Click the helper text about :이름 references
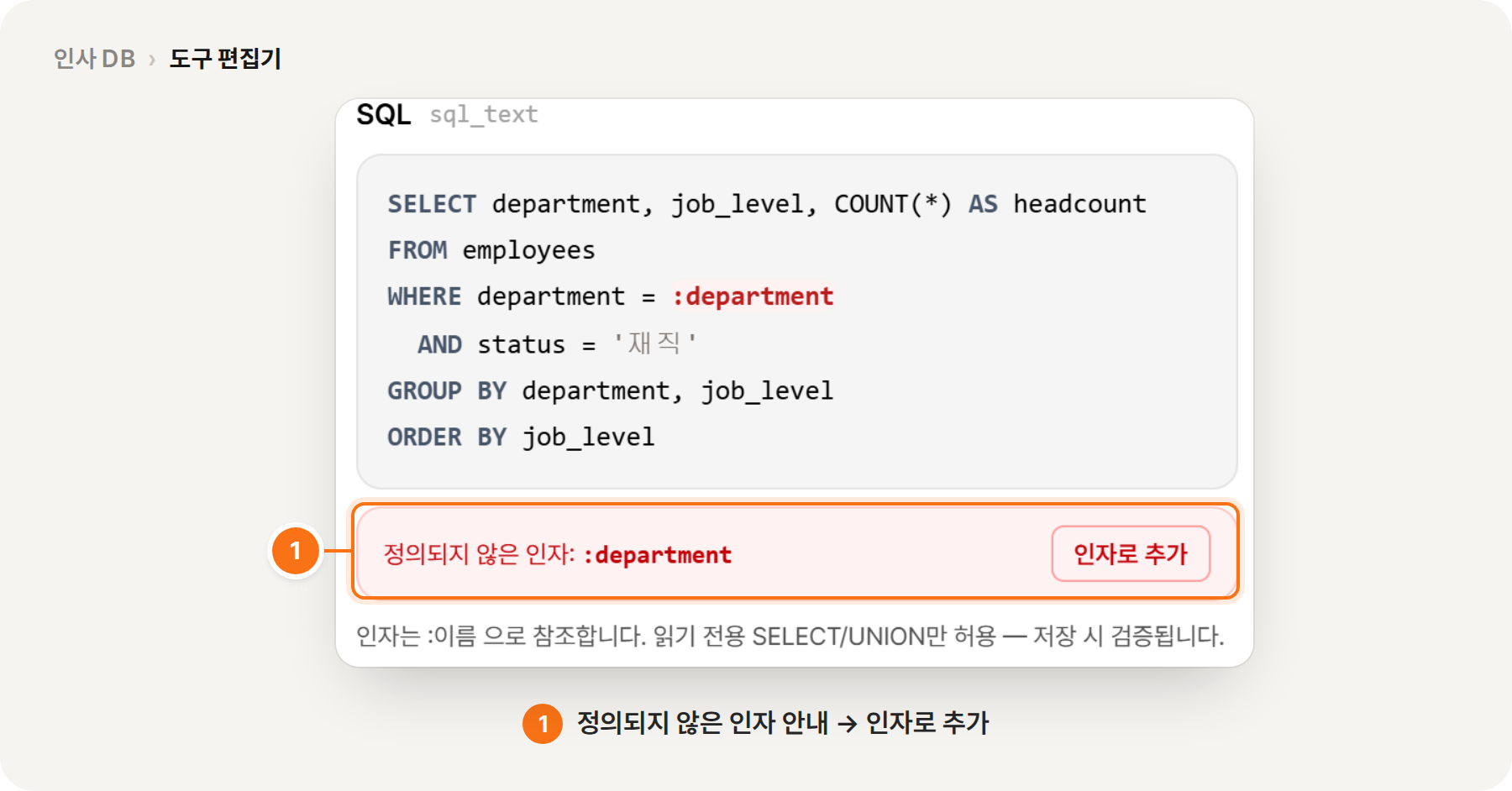Screen dimensions: 1512x791 790,636
